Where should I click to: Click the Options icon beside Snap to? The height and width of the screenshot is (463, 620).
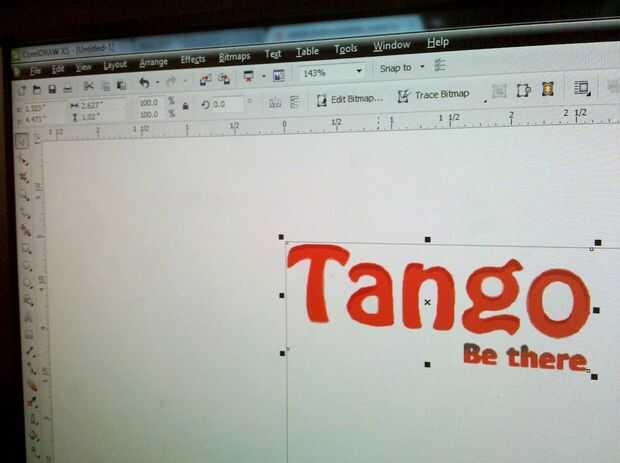coord(440,65)
